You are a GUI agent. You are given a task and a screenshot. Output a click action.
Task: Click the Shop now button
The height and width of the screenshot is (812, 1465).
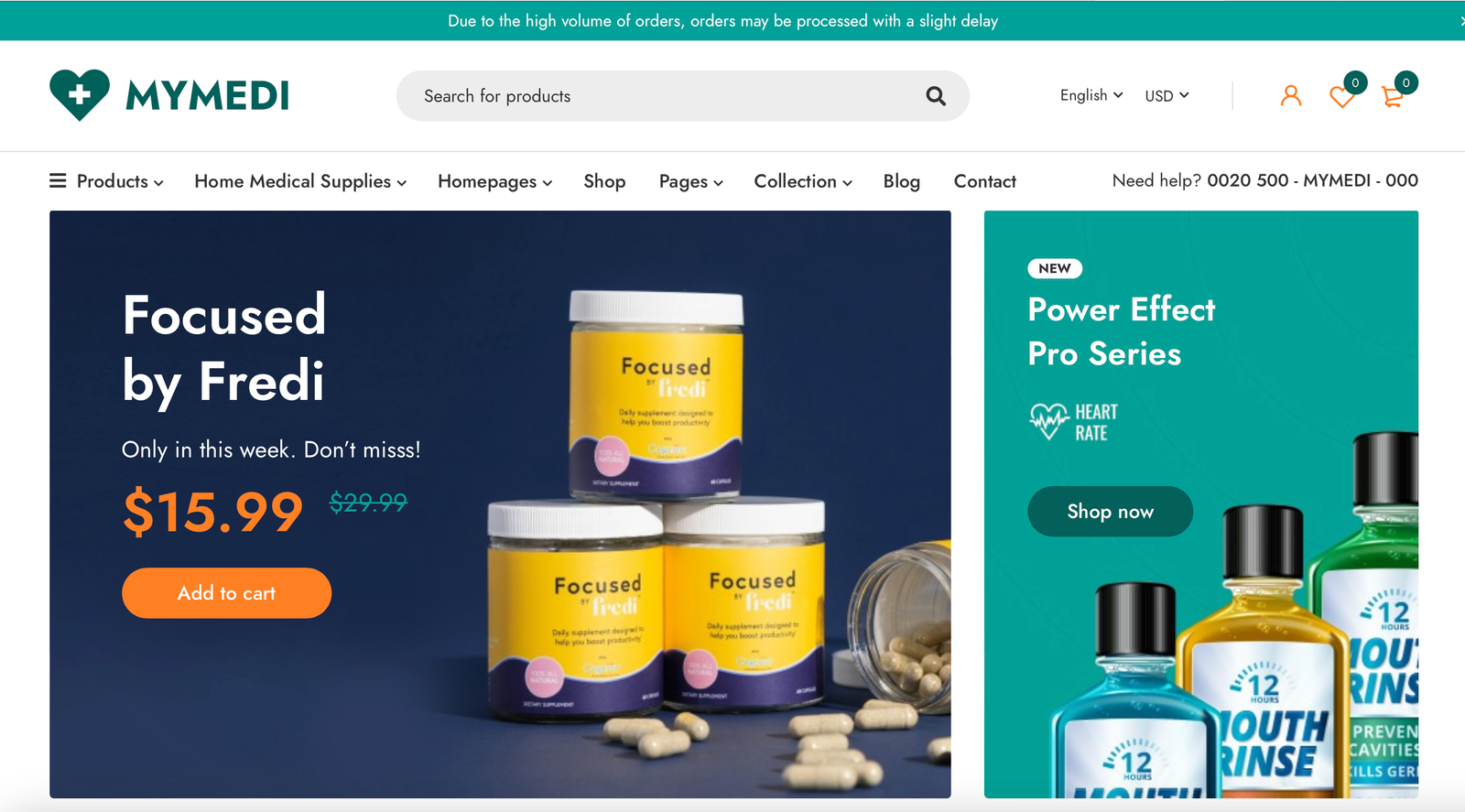tap(1111, 512)
